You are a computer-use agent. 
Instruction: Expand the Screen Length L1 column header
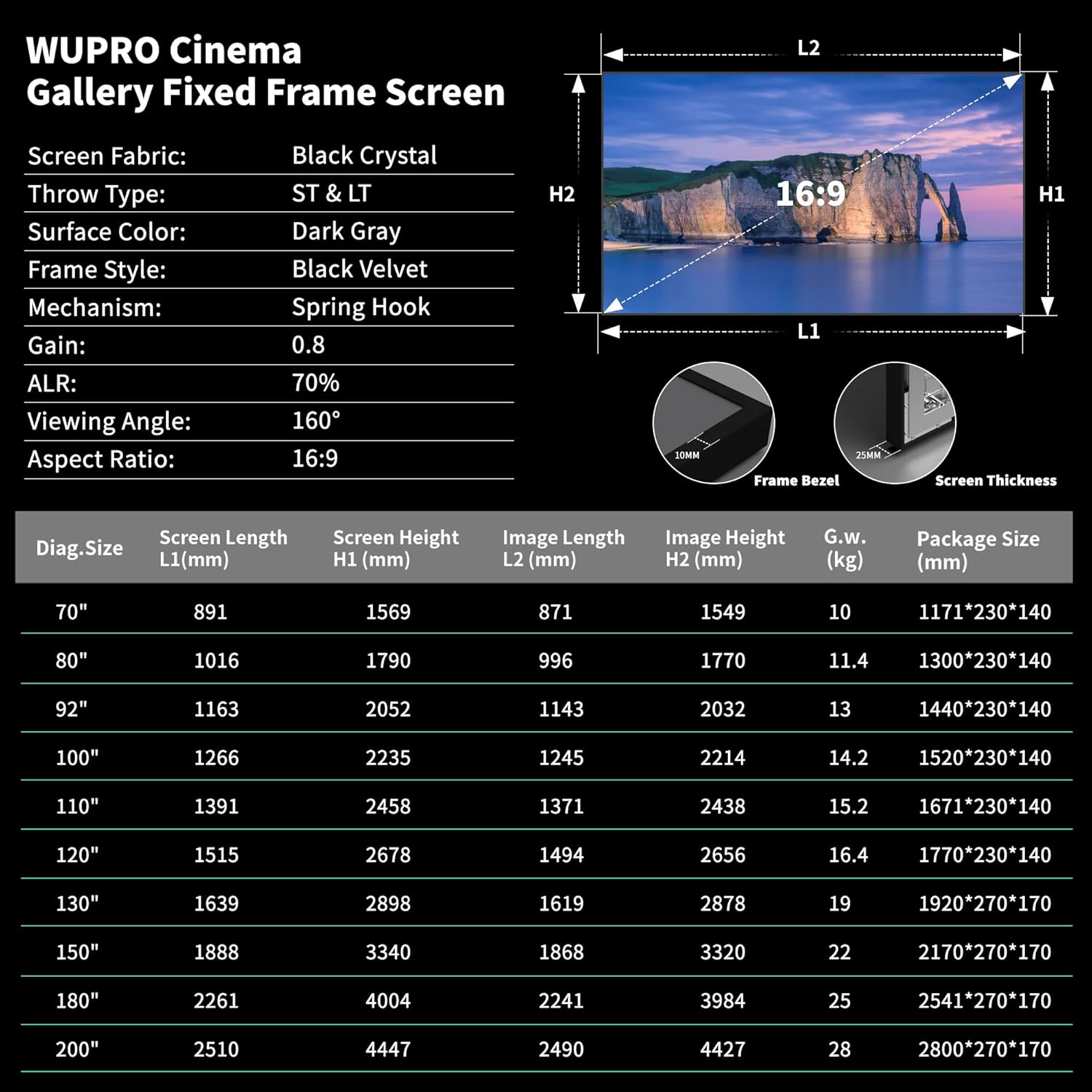[x=222, y=550]
